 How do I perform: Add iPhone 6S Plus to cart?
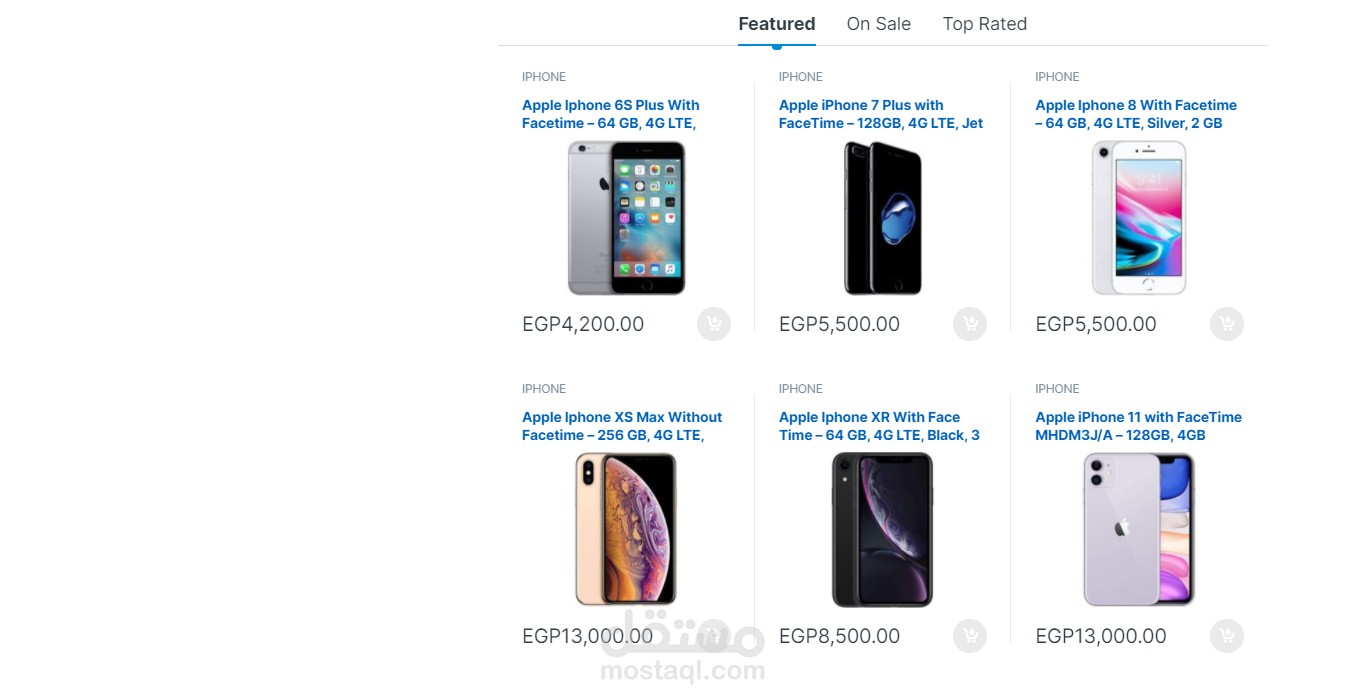click(713, 324)
